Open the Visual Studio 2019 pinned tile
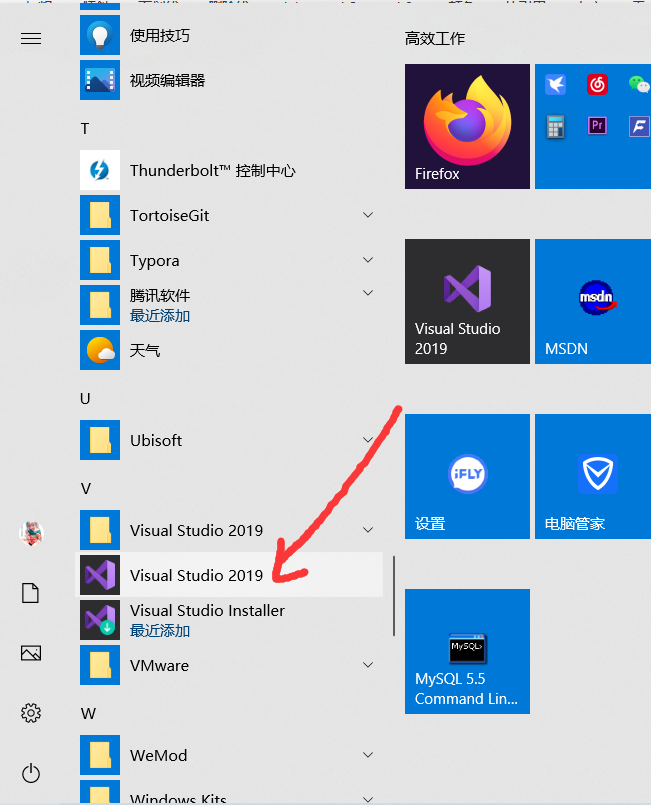 (467, 301)
